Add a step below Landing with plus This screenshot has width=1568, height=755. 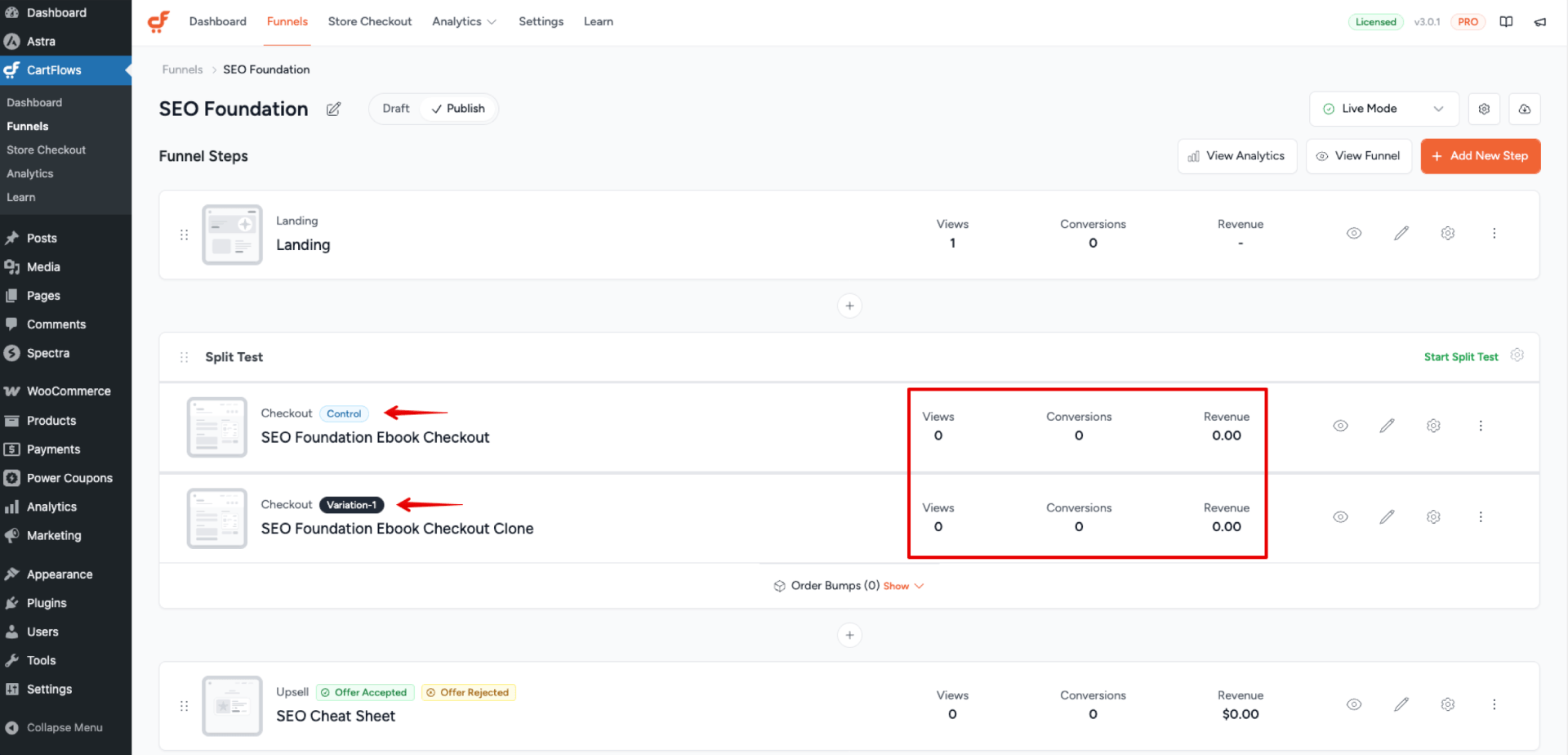coord(849,306)
